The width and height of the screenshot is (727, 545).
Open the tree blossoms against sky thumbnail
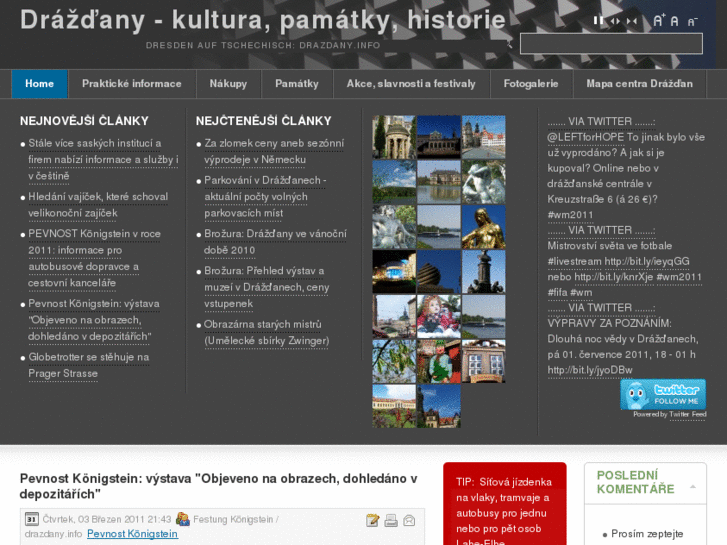(394, 361)
